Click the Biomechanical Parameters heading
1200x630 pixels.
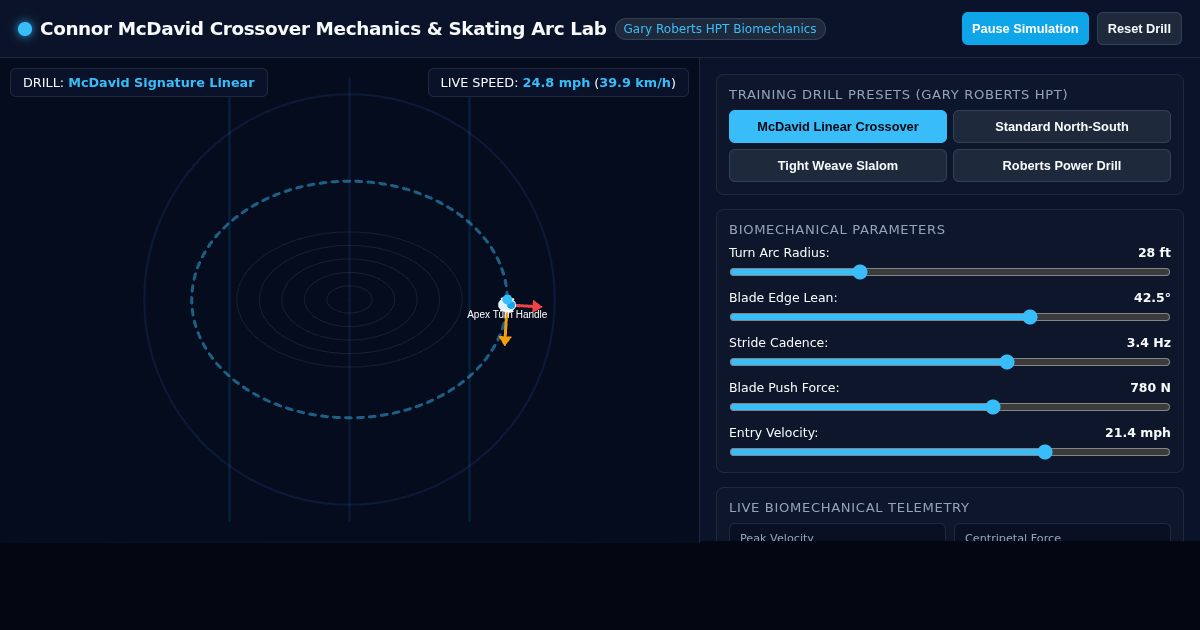coord(837,230)
